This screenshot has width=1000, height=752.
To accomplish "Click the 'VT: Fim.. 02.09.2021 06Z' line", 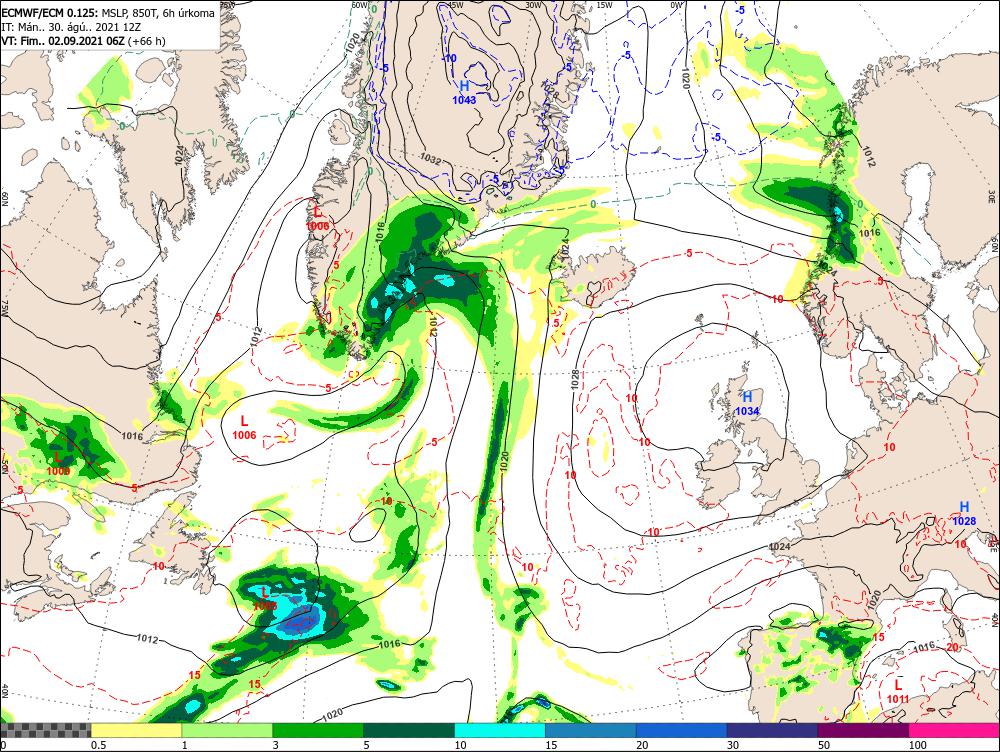I will (x=83, y=41).
